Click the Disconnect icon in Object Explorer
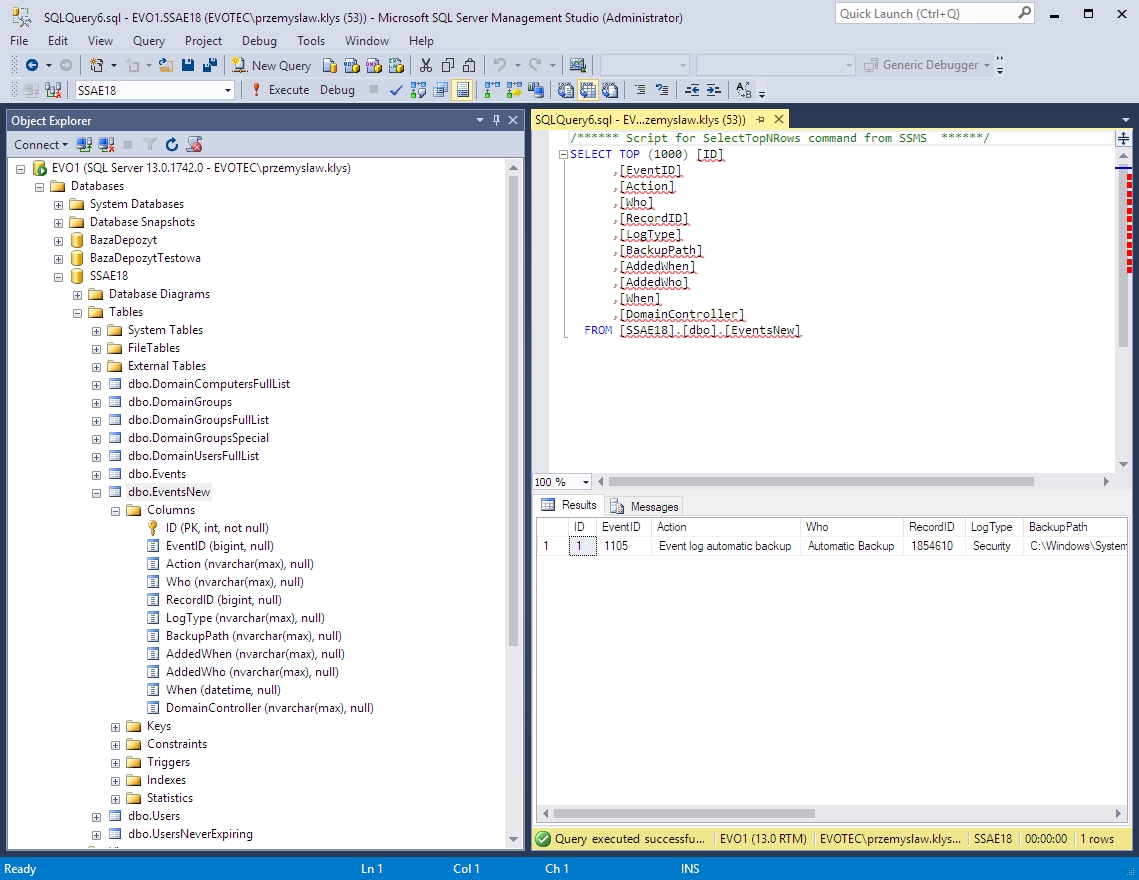1139x880 pixels. pos(106,144)
